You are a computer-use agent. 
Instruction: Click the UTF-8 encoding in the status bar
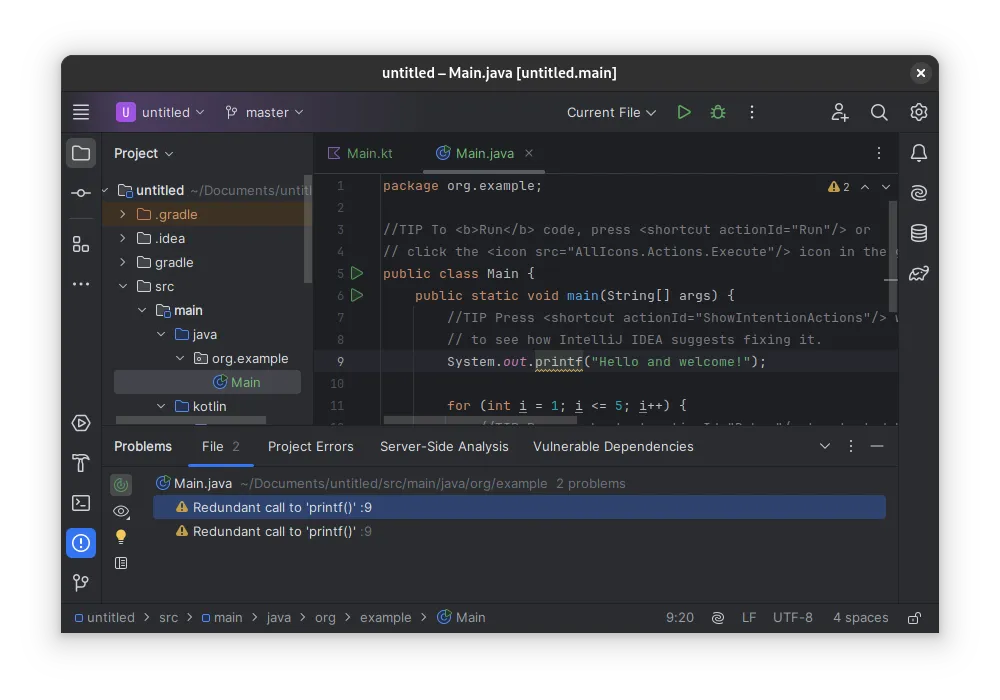point(792,618)
